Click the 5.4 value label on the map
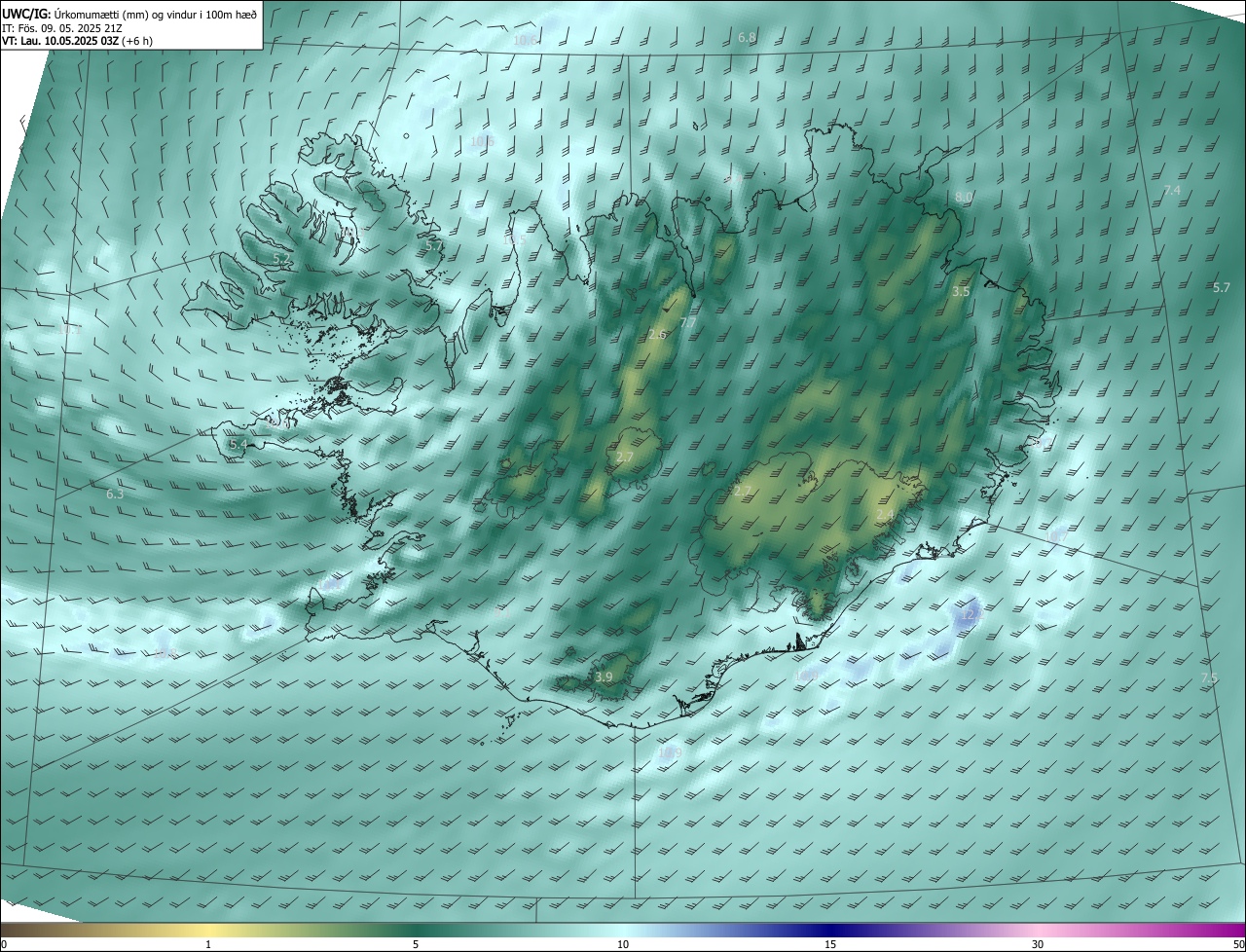The height and width of the screenshot is (952, 1246). click(238, 444)
